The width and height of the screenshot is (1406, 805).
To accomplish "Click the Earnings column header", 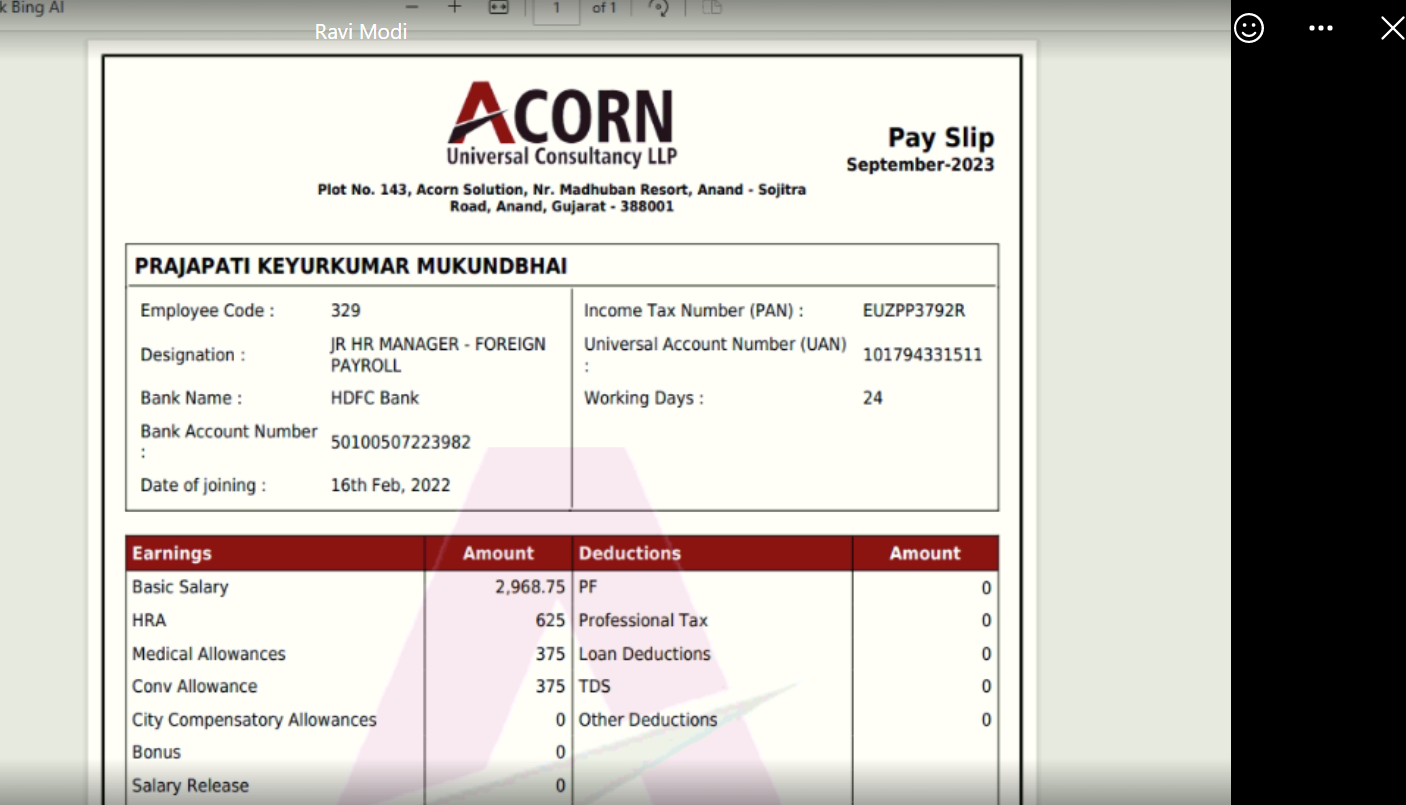I will point(172,553).
